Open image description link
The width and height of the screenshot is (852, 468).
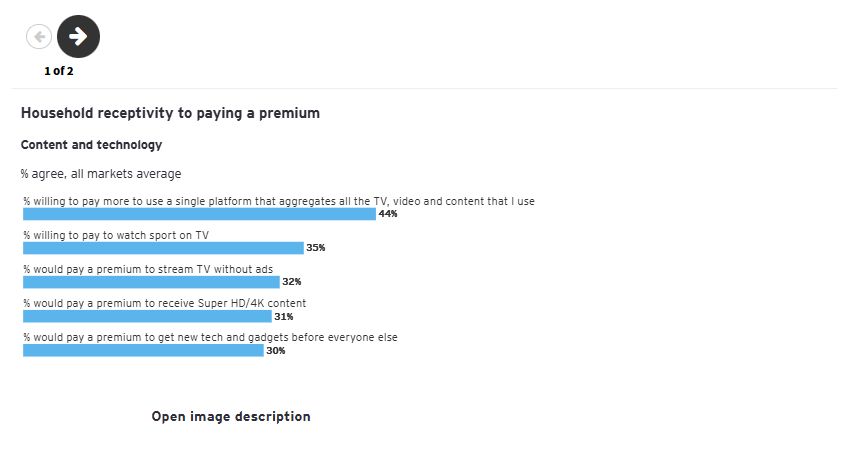click(x=231, y=416)
